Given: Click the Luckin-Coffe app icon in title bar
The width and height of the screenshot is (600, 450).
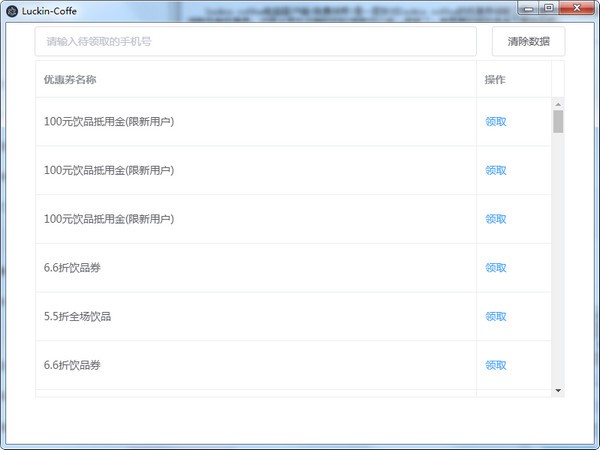Looking at the screenshot, I should click(12, 9).
